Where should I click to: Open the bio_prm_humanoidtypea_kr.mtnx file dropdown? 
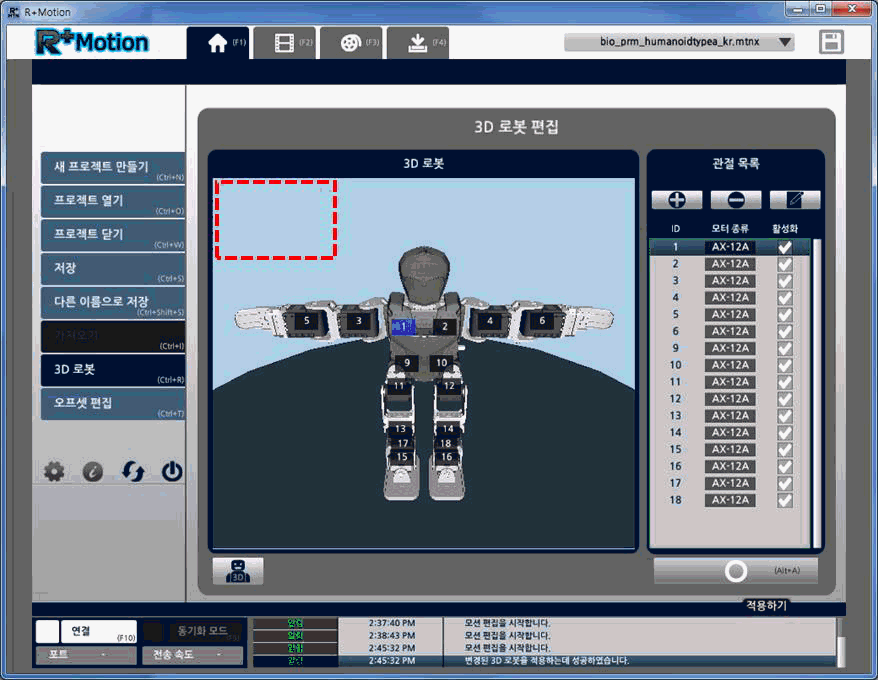pyautogui.click(x=679, y=43)
